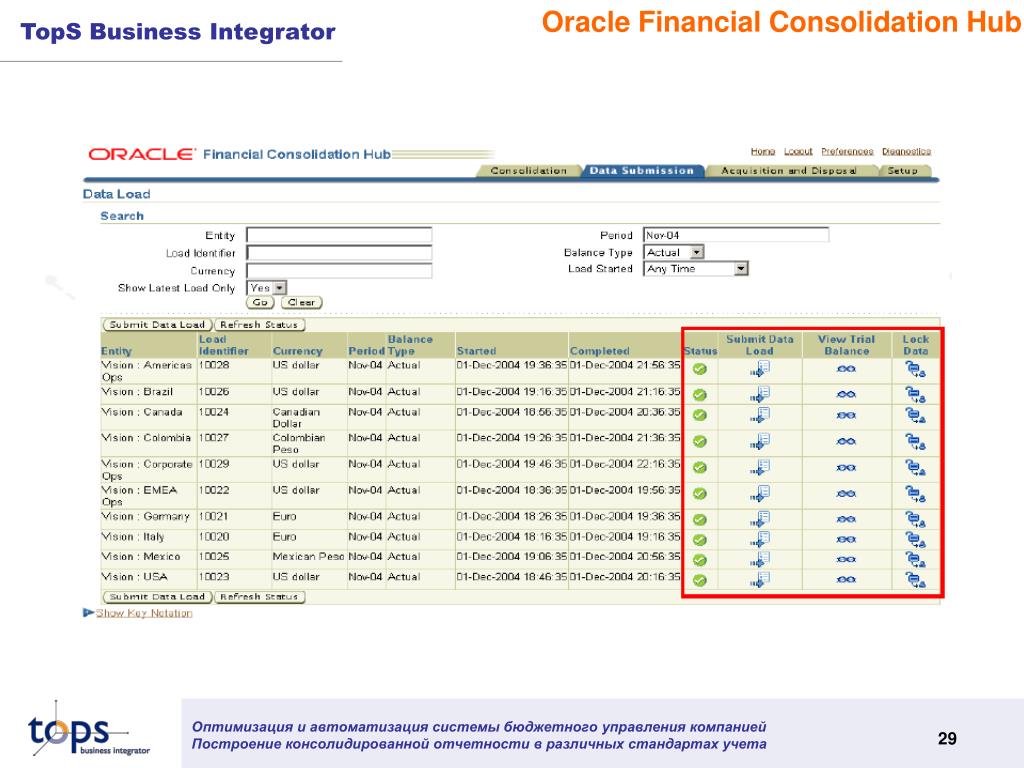Click the Period field showing Nov-04
Image resolution: width=1024 pixels, height=768 pixels.
[736, 234]
